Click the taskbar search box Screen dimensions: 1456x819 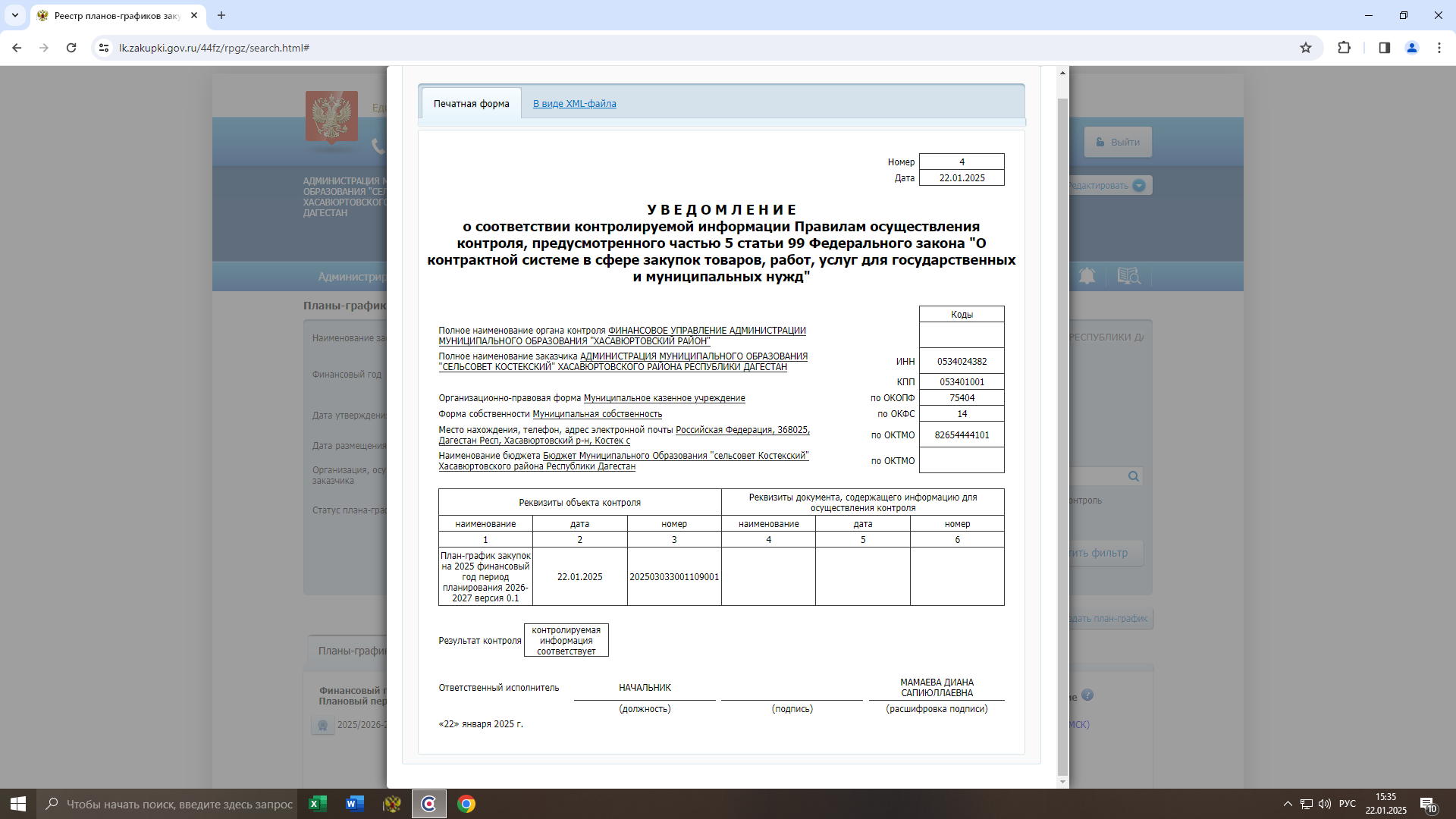pyautogui.click(x=168, y=804)
